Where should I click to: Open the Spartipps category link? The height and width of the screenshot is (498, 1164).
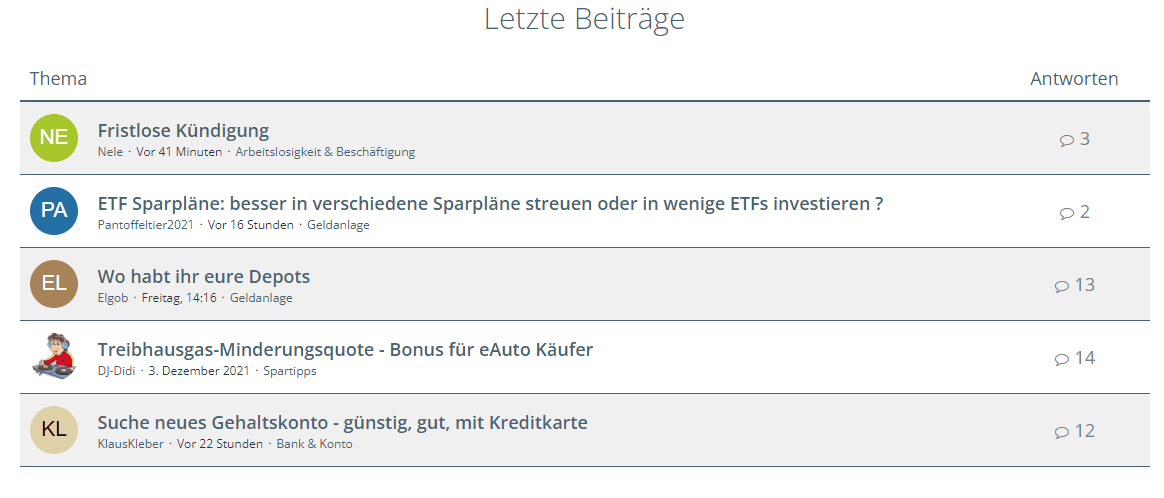290,371
